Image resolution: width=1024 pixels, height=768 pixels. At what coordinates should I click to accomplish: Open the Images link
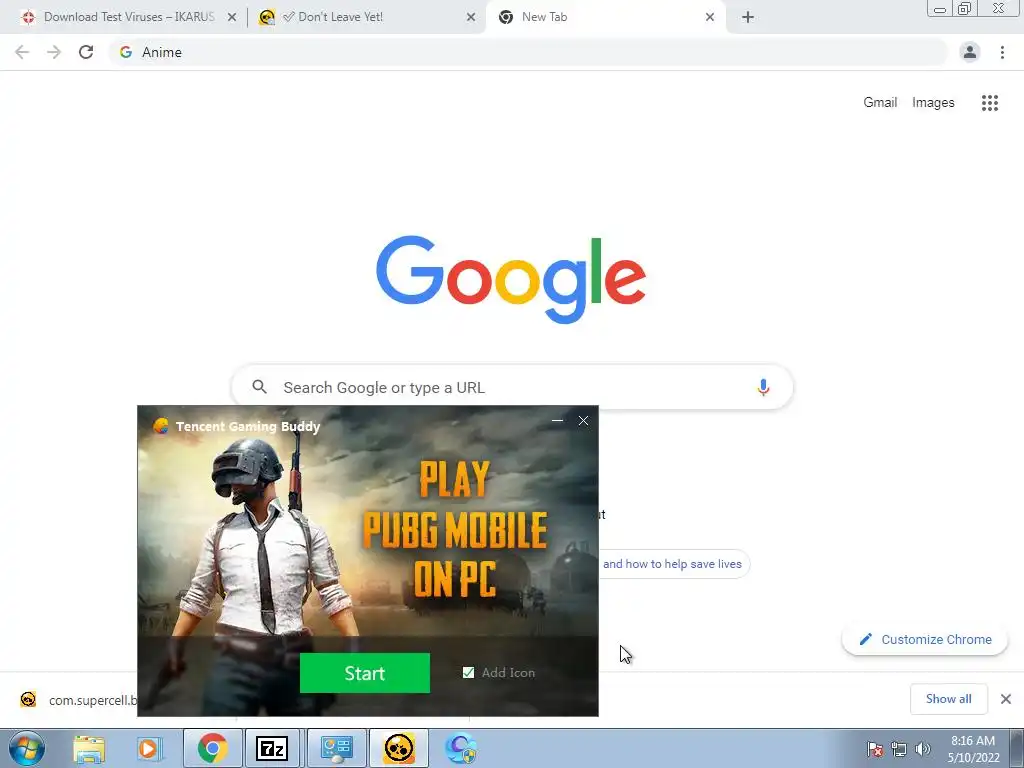933,103
